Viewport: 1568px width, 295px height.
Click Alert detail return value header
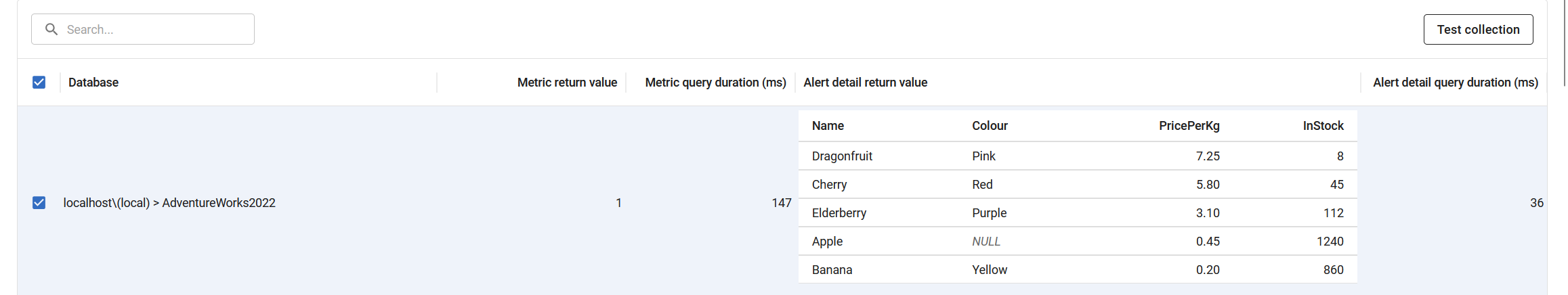coord(866,83)
